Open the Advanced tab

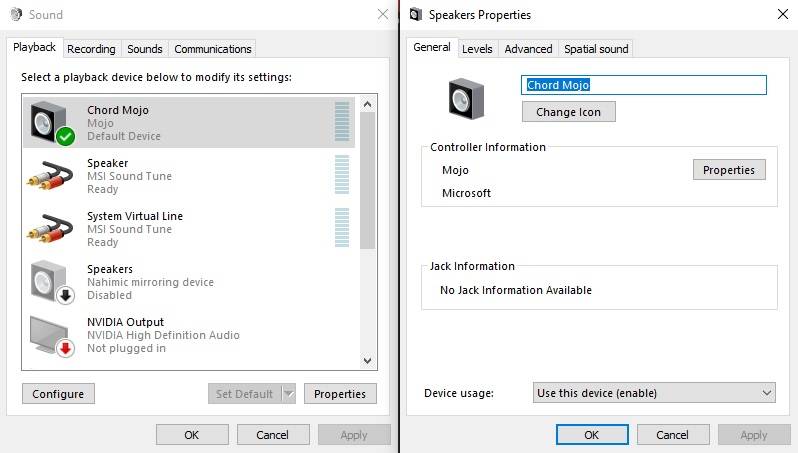click(x=528, y=49)
